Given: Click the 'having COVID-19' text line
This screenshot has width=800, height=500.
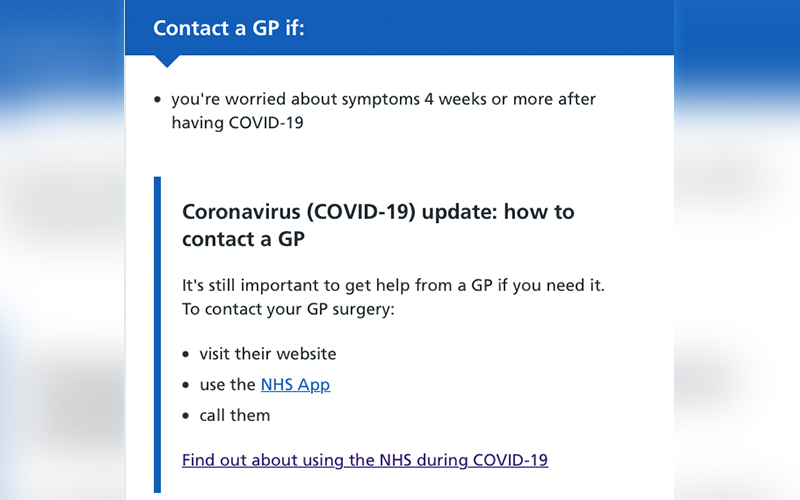Looking at the screenshot, I should [237, 123].
